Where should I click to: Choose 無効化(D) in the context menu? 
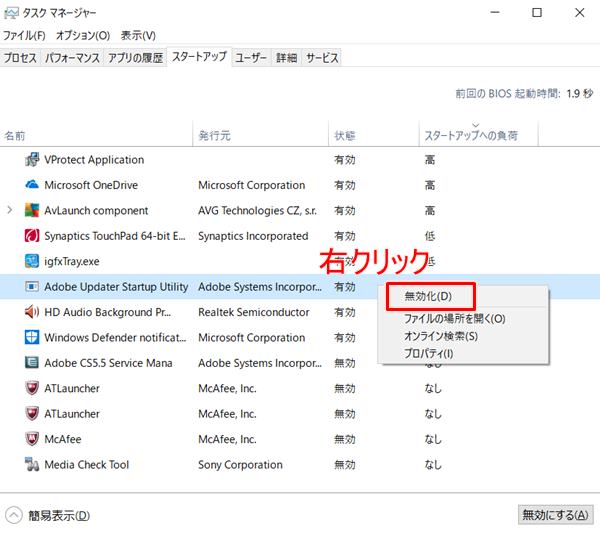(428, 297)
